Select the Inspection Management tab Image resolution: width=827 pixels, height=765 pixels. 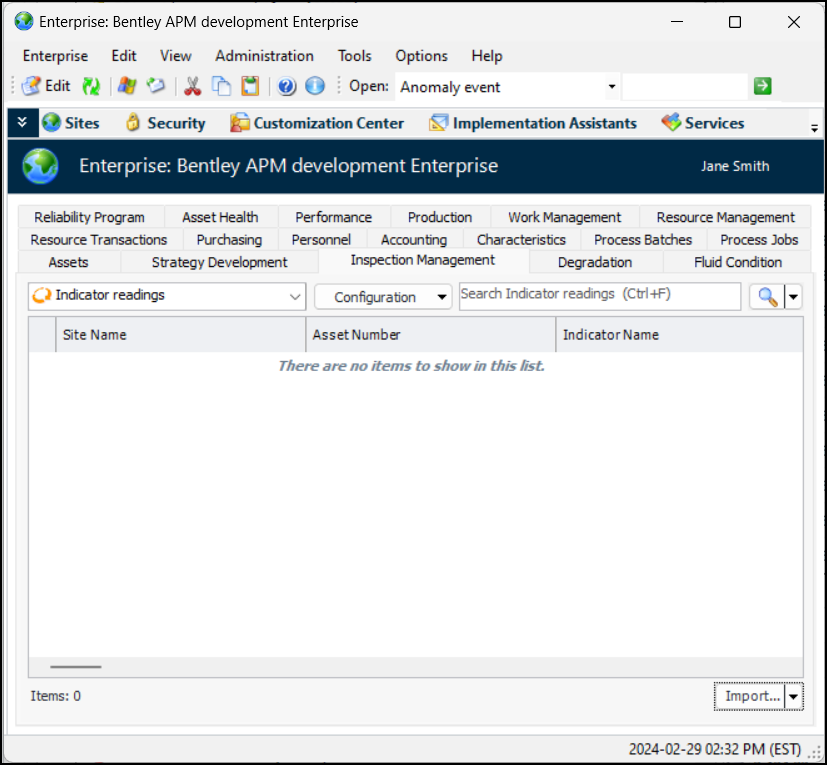click(x=423, y=260)
